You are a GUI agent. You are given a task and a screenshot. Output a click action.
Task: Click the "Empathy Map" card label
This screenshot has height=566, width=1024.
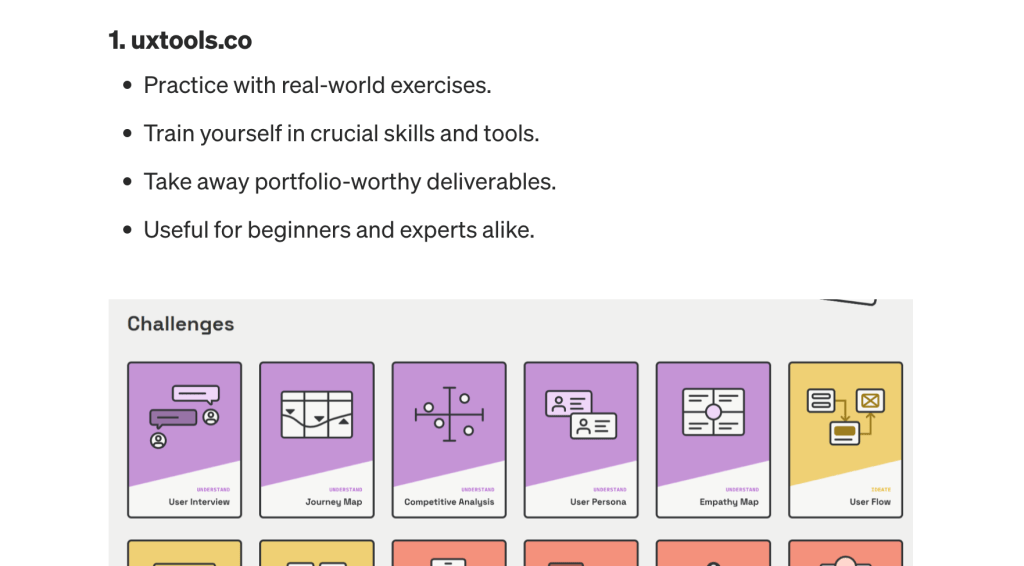coord(729,502)
